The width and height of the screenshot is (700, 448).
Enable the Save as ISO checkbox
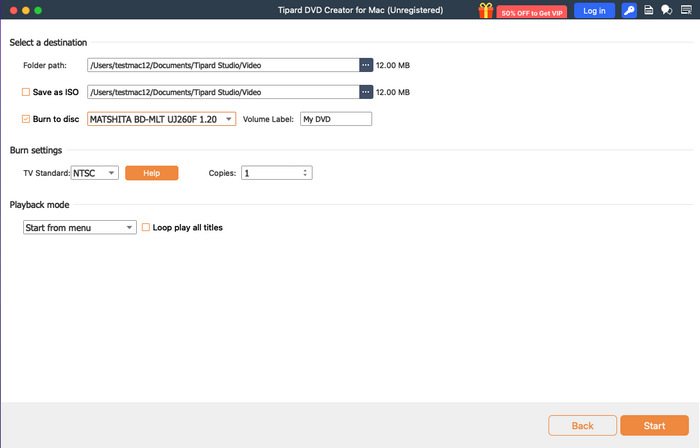pos(26,92)
